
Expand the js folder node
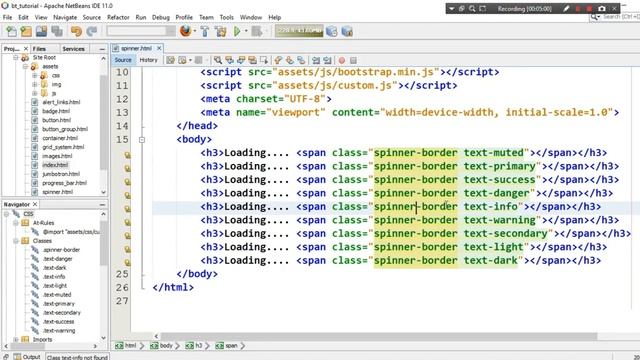(x=34, y=93)
